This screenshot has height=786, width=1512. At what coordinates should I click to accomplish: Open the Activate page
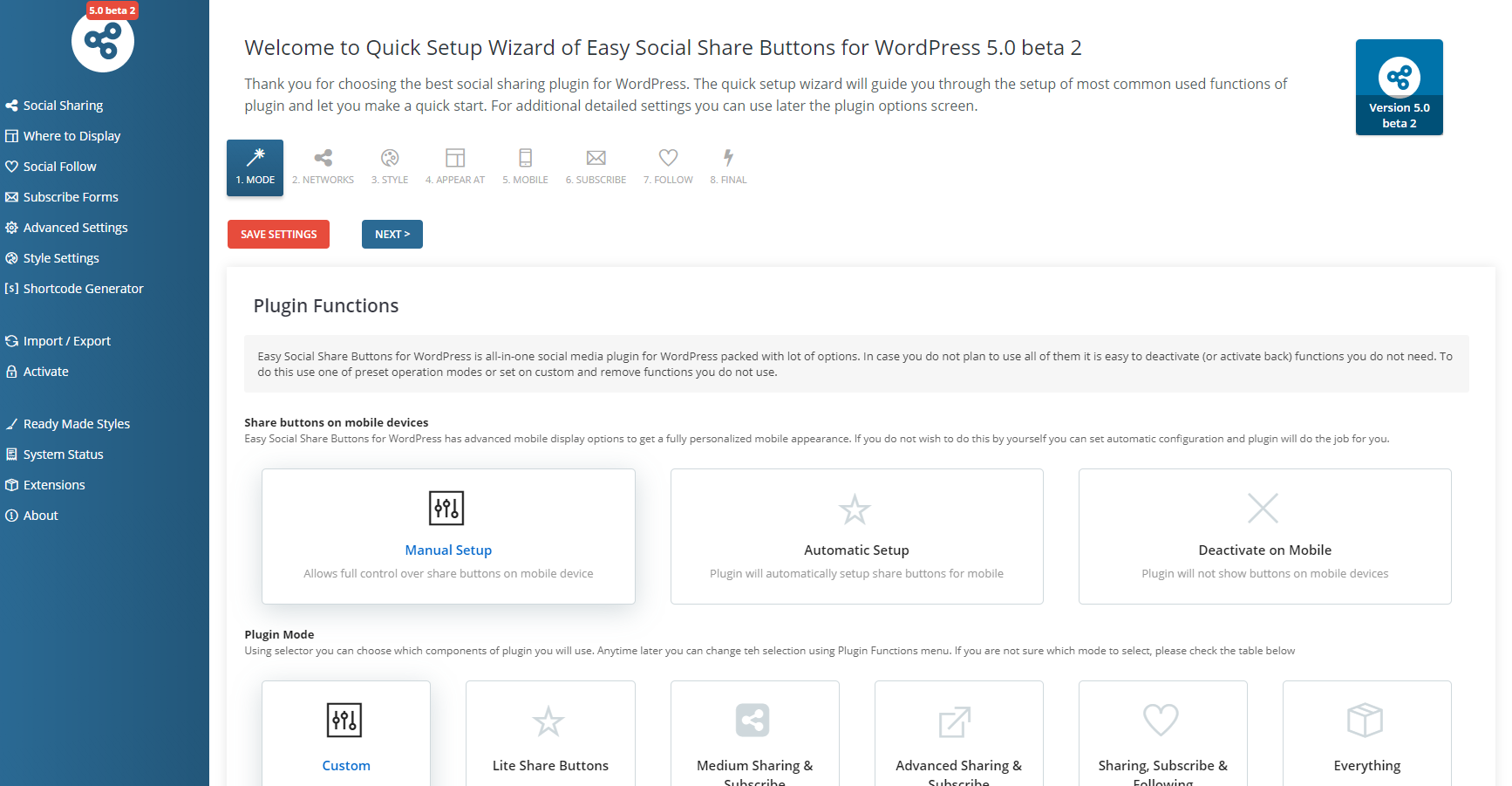point(45,372)
